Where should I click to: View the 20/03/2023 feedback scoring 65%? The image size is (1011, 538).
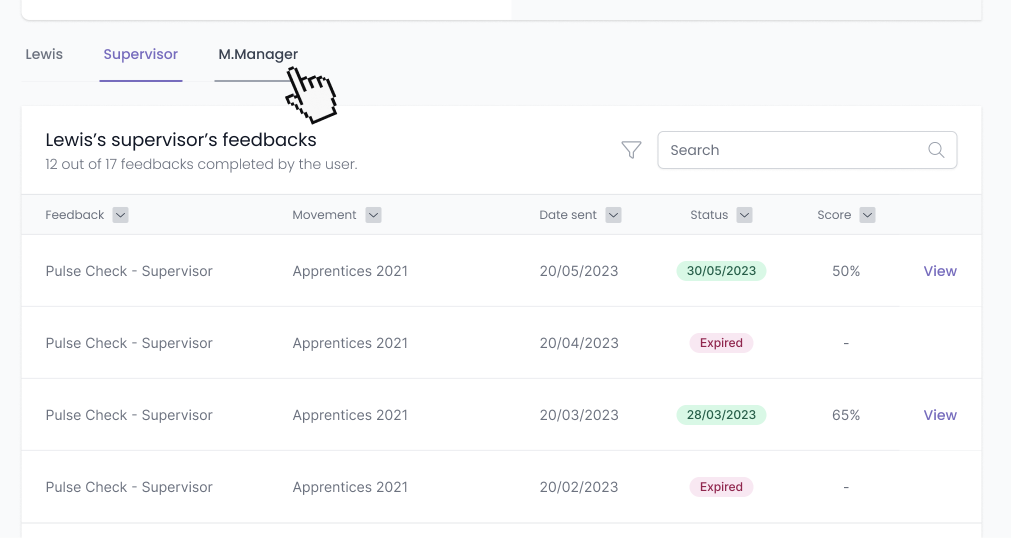pos(940,415)
